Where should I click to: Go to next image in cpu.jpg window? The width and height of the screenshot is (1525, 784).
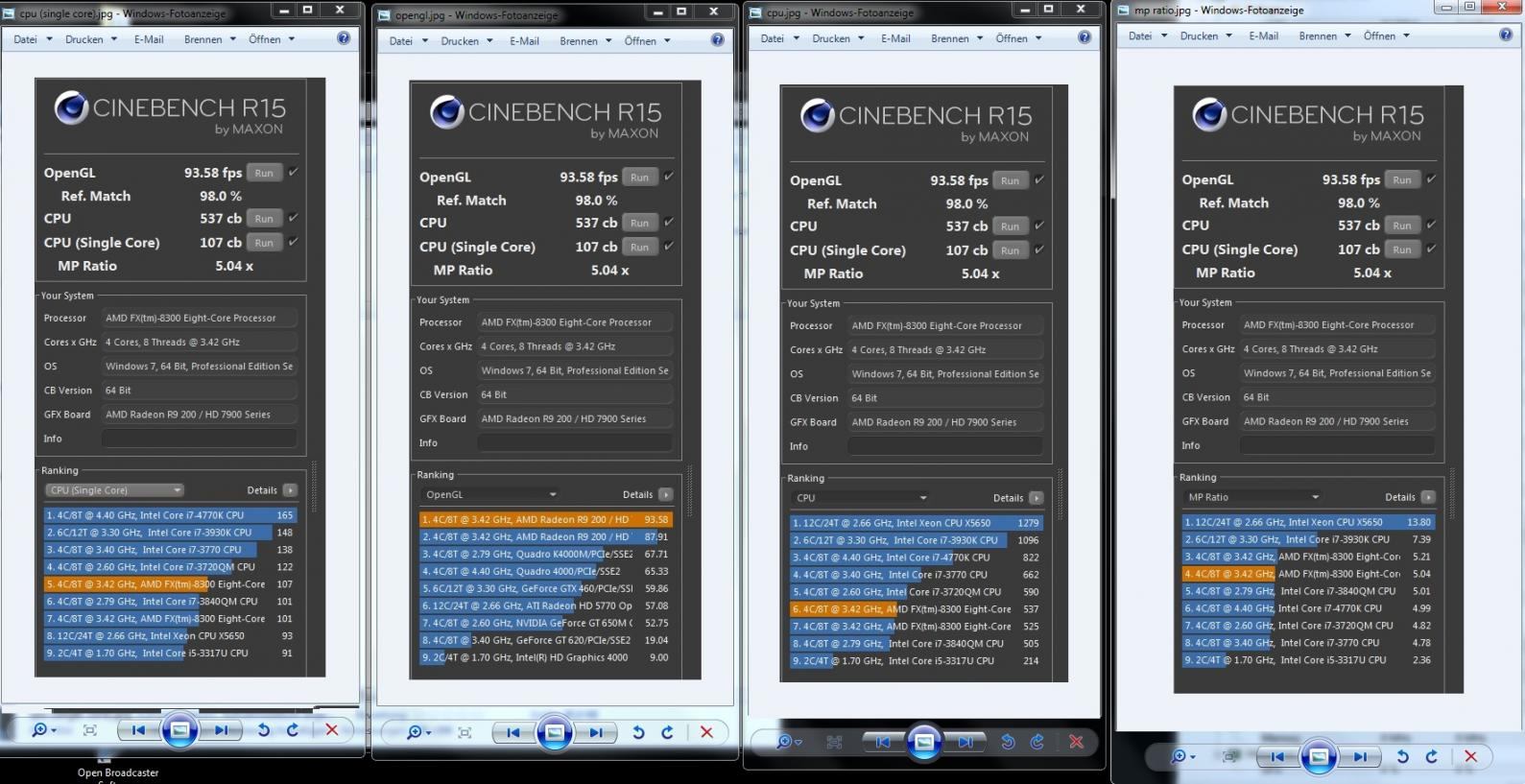[x=965, y=742]
